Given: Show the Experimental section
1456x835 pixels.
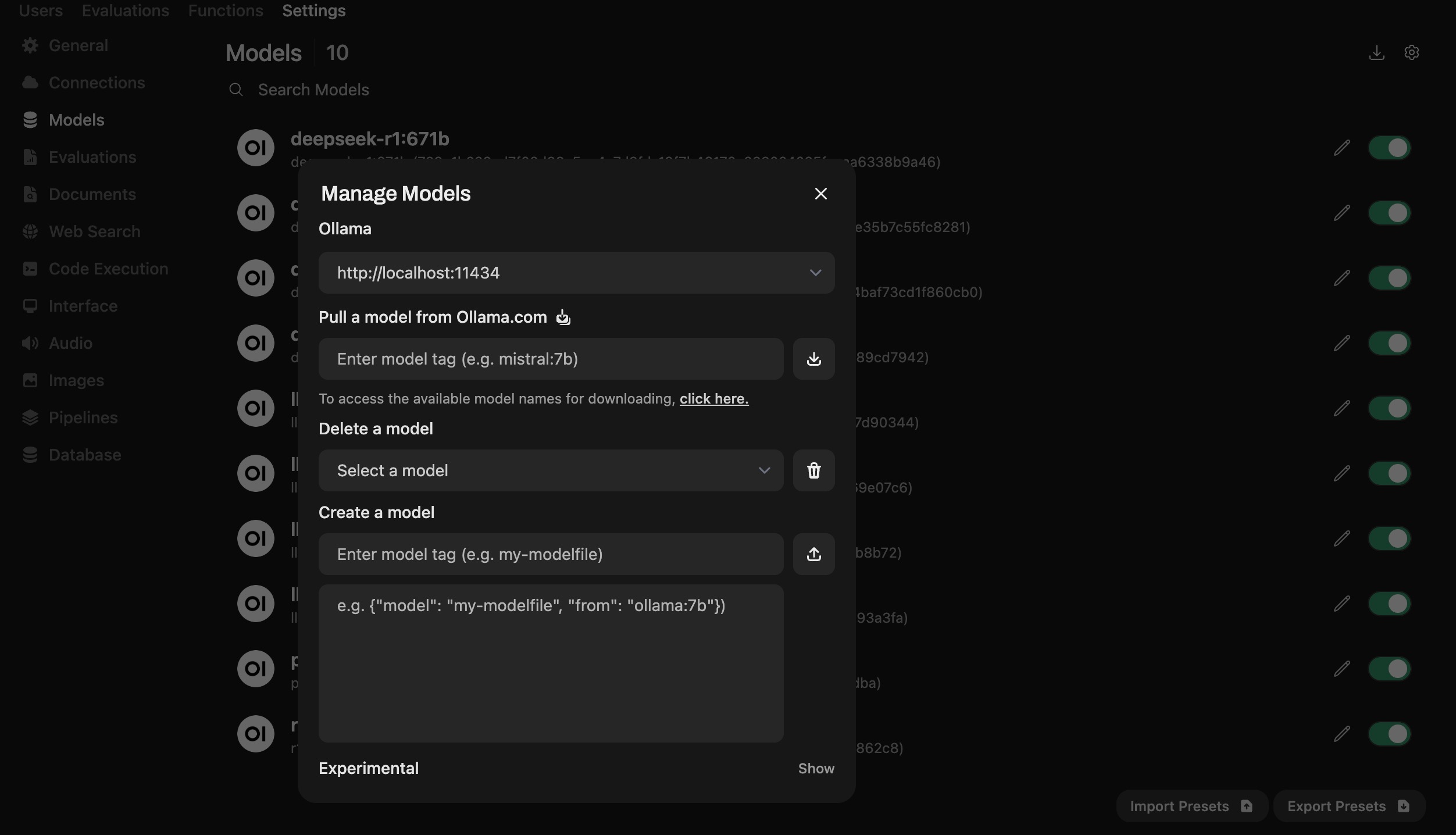Looking at the screenshot, I should [816, 769].
